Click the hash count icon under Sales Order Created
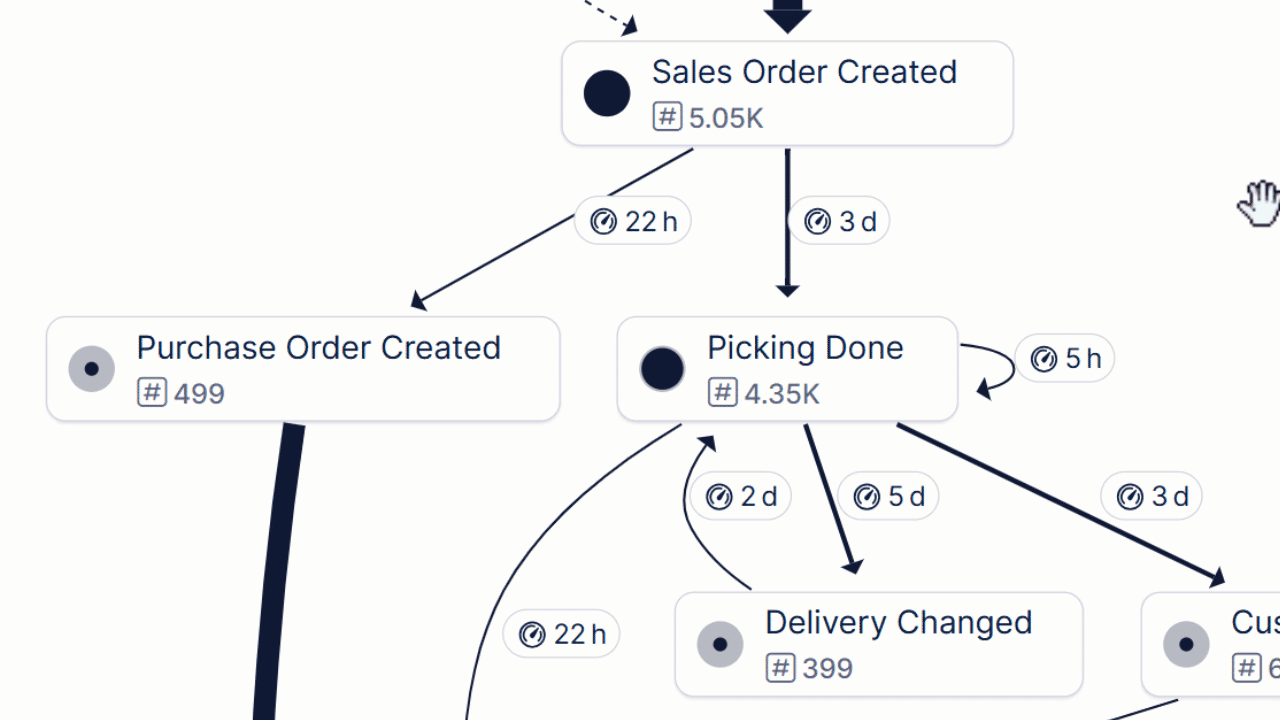Screen dimensions: 1280x720 pyautogui.click(x=667, y=117)
